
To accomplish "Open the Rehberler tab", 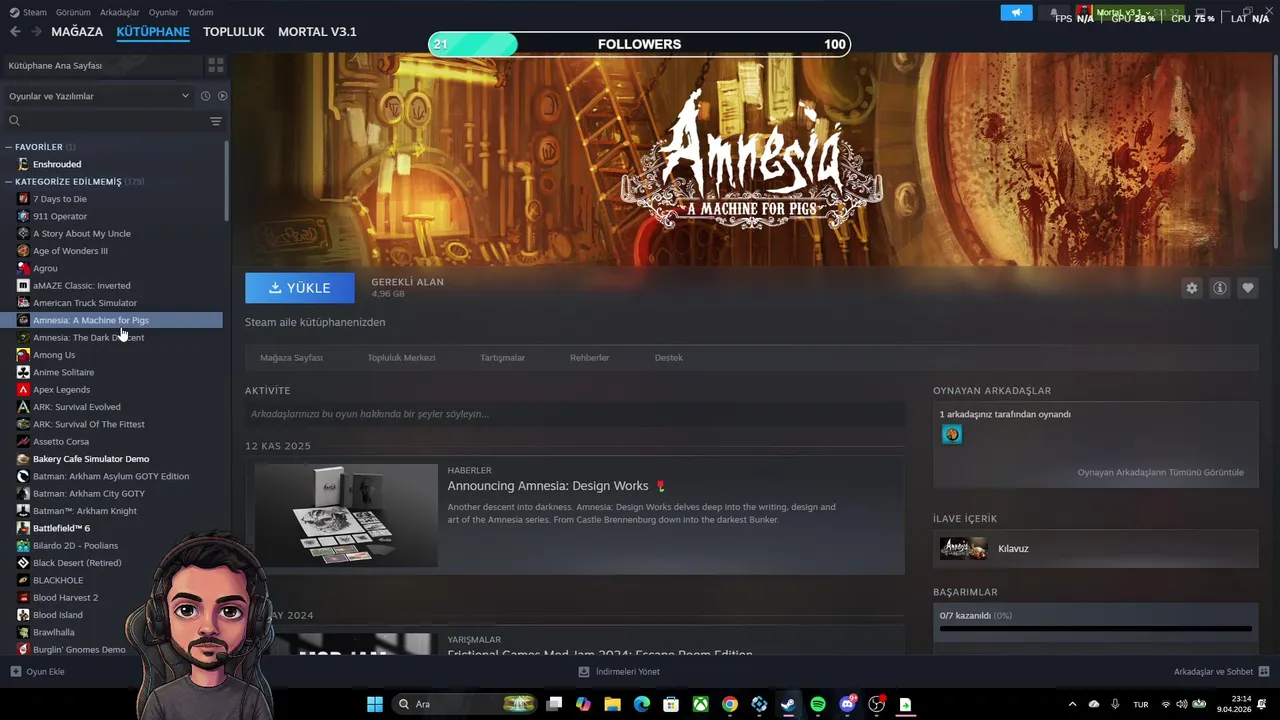I will [x=589, y=358].
